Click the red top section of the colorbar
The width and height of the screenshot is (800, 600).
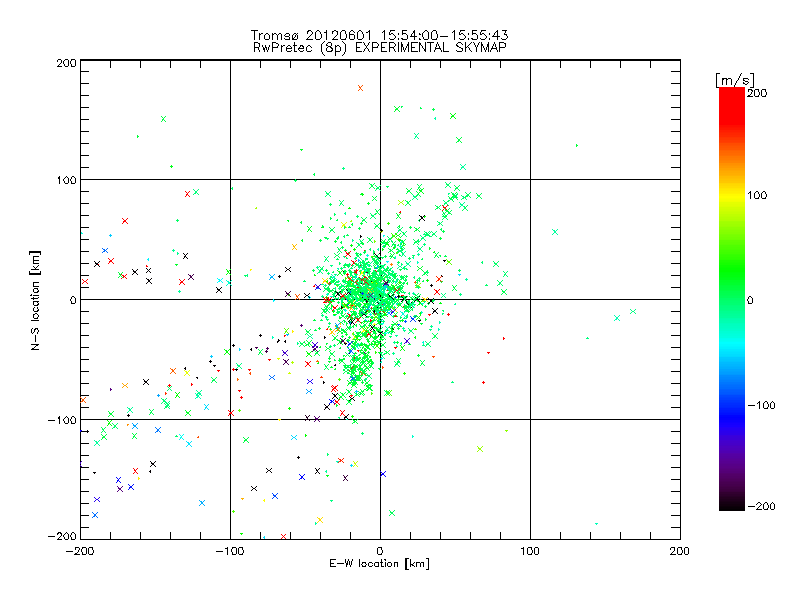[732, 107]
